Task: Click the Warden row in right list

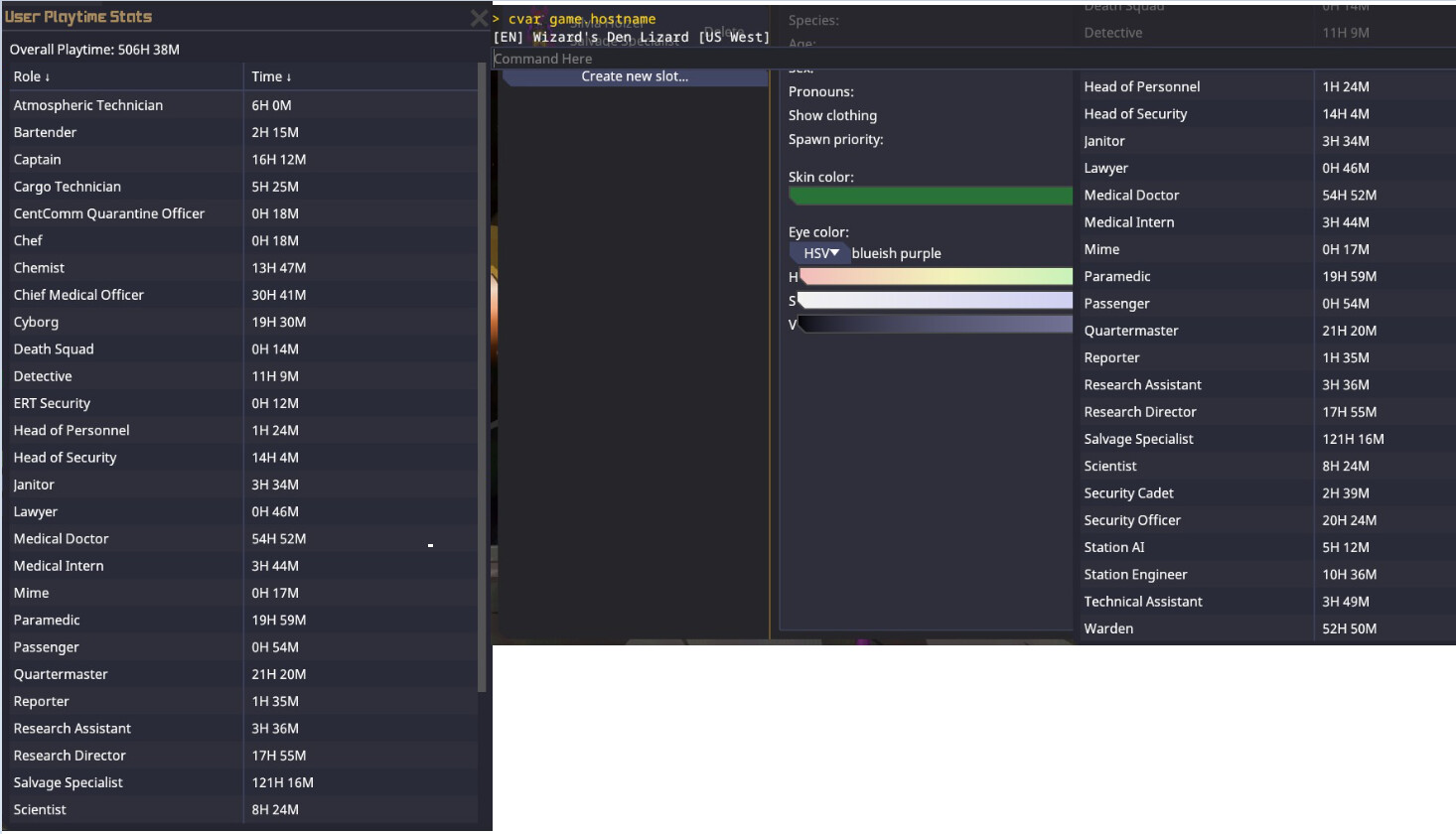Action: pos(1108,629)
